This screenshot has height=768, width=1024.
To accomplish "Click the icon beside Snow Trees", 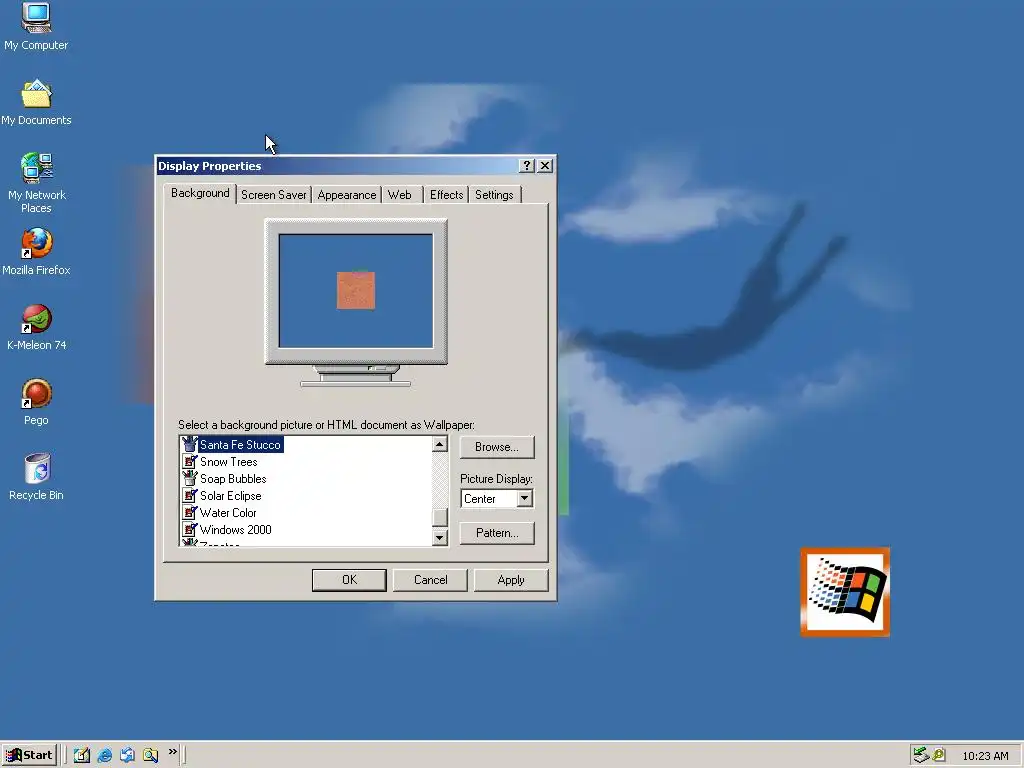I will tap(189, 462).
